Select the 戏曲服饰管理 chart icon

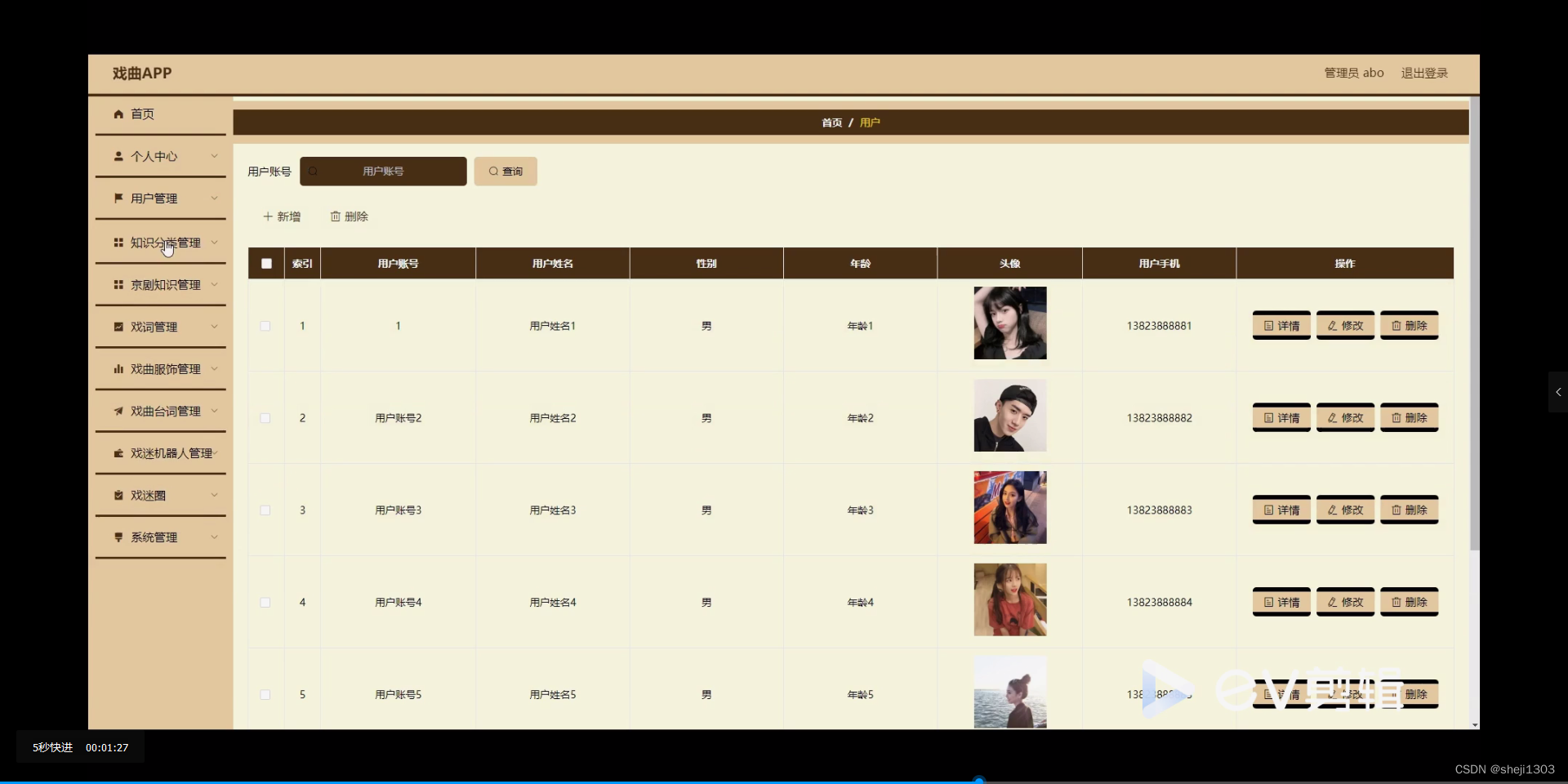[118, 368]
